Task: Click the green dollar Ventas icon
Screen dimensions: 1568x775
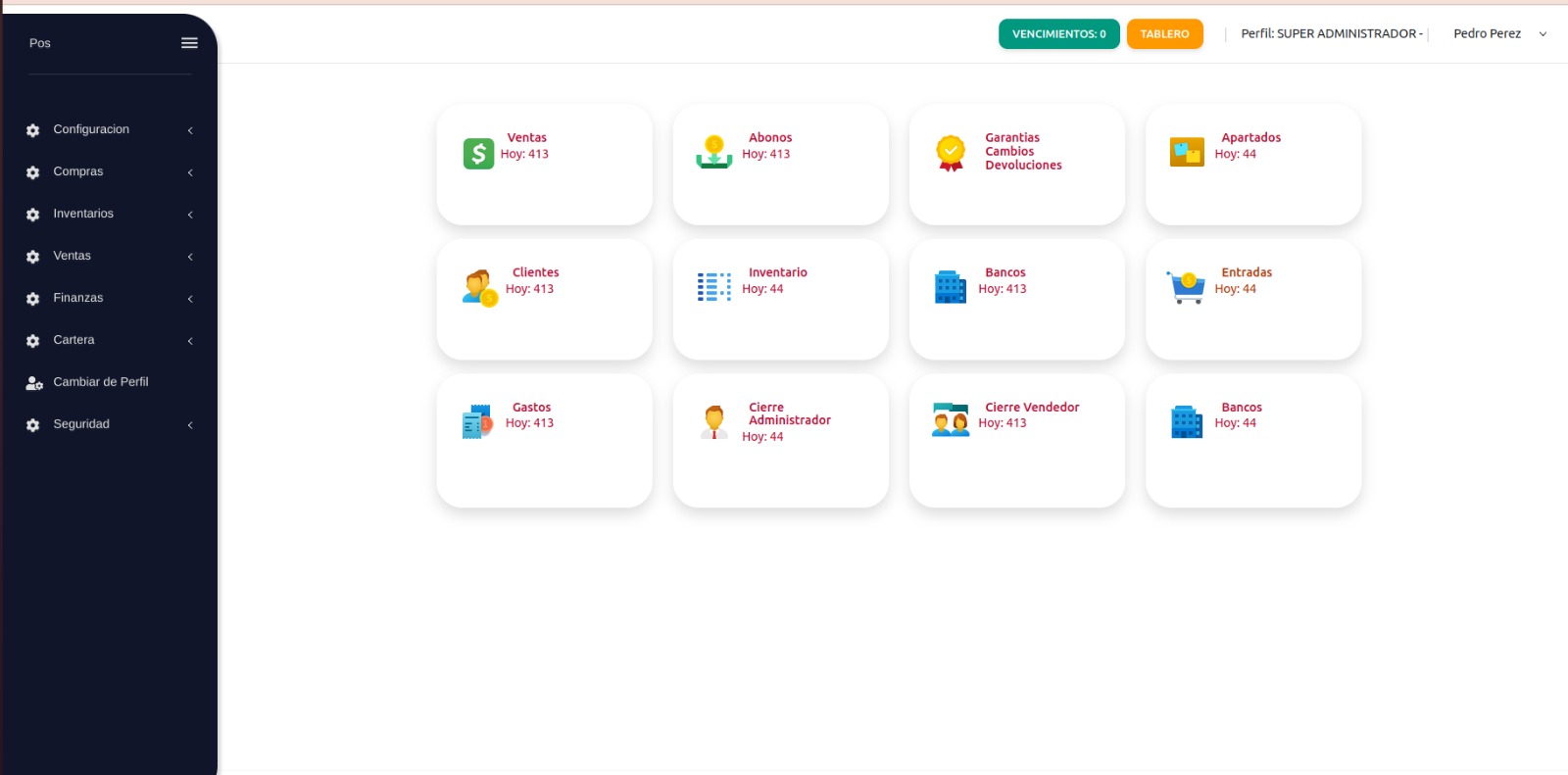Action: pyautogui.click(x=478, y=153)
